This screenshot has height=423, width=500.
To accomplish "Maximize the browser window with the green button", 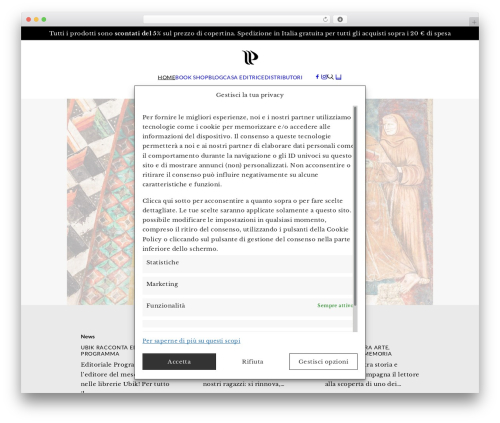I will point(44,19).
